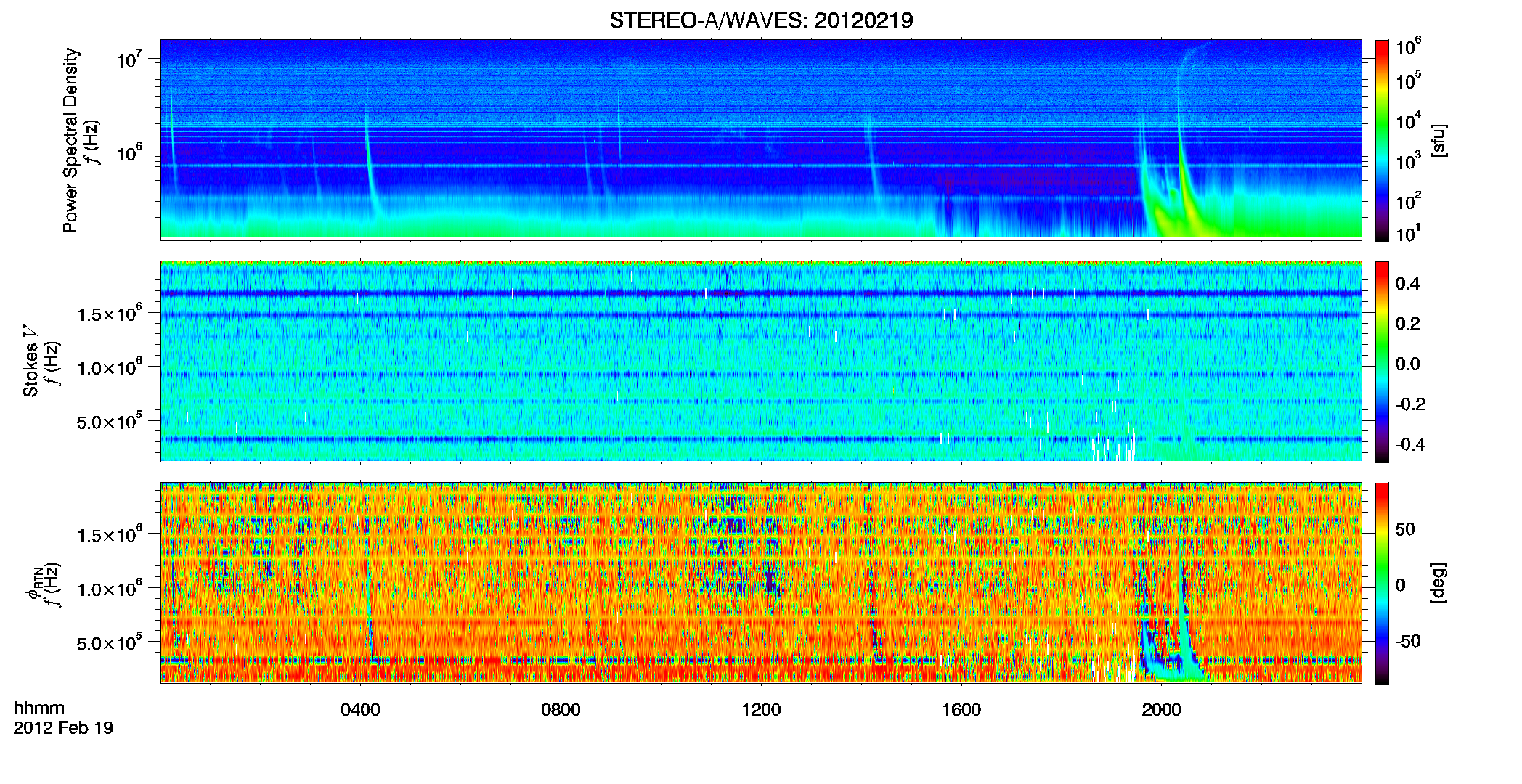Click the 10^6 frequency tick on the top panel's axis
1522x784 pixels.
(x=129, y=152)
